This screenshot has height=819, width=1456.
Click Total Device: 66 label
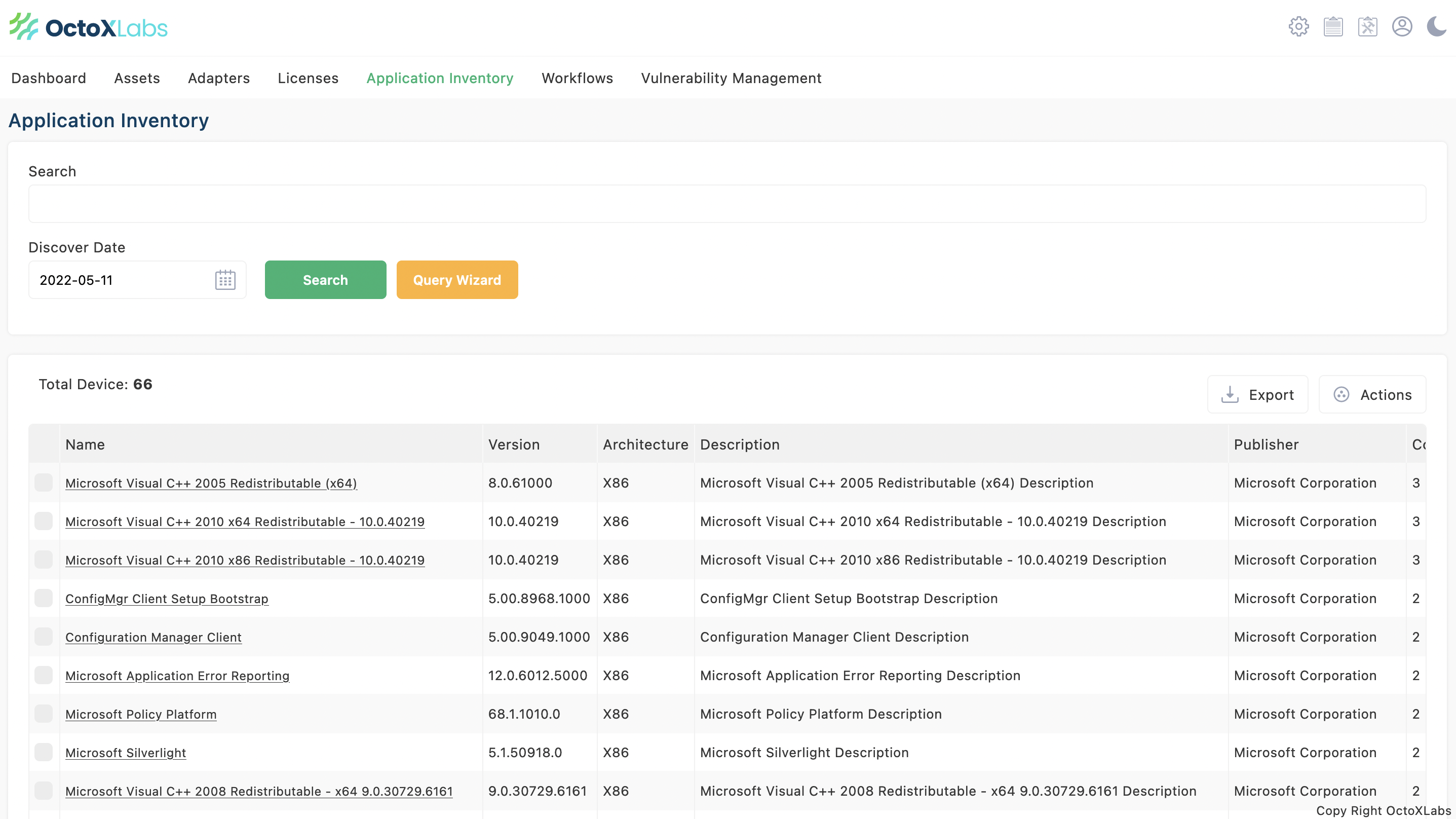point(96,385)
